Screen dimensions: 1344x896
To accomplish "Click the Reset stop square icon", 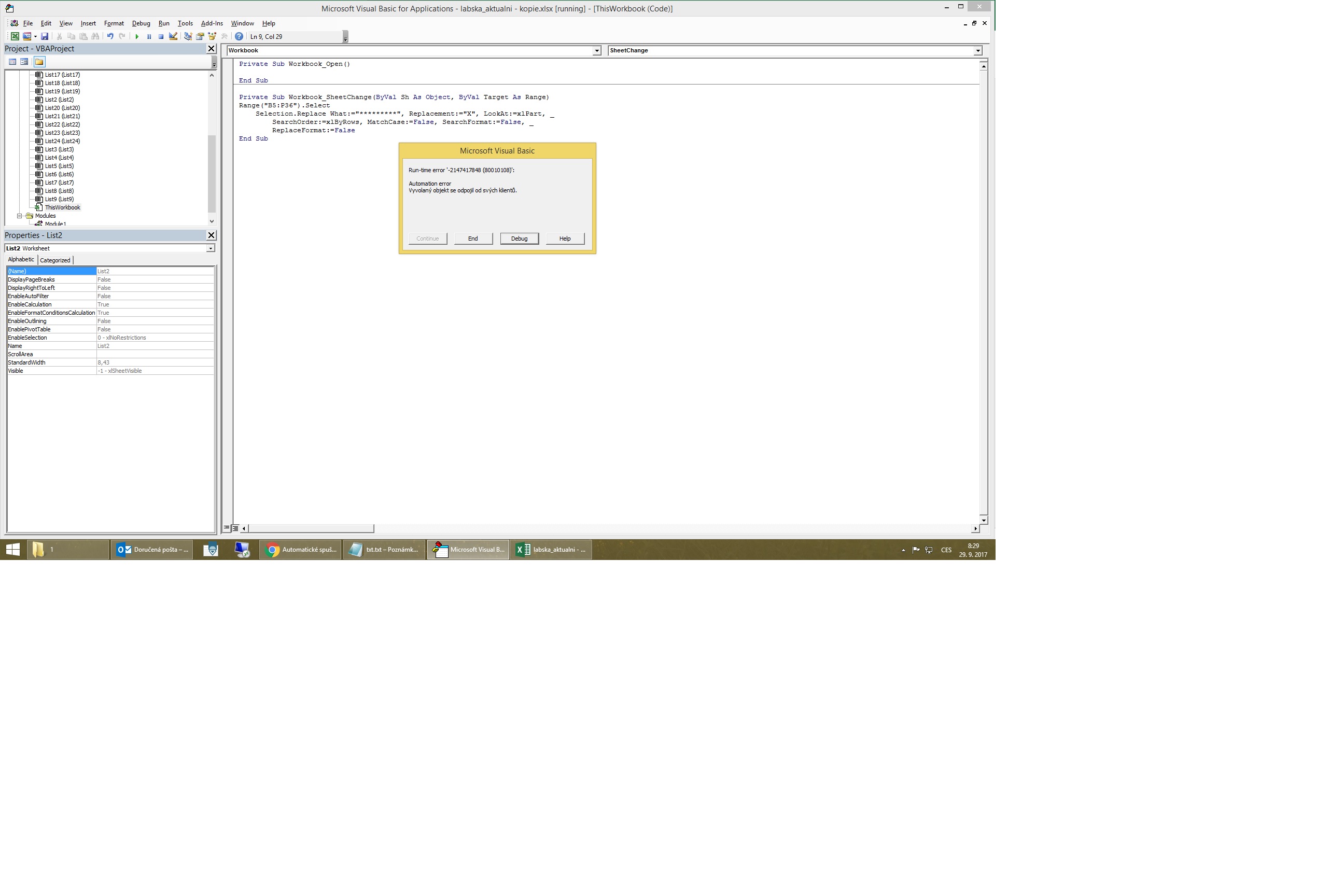I will [161, 37].
